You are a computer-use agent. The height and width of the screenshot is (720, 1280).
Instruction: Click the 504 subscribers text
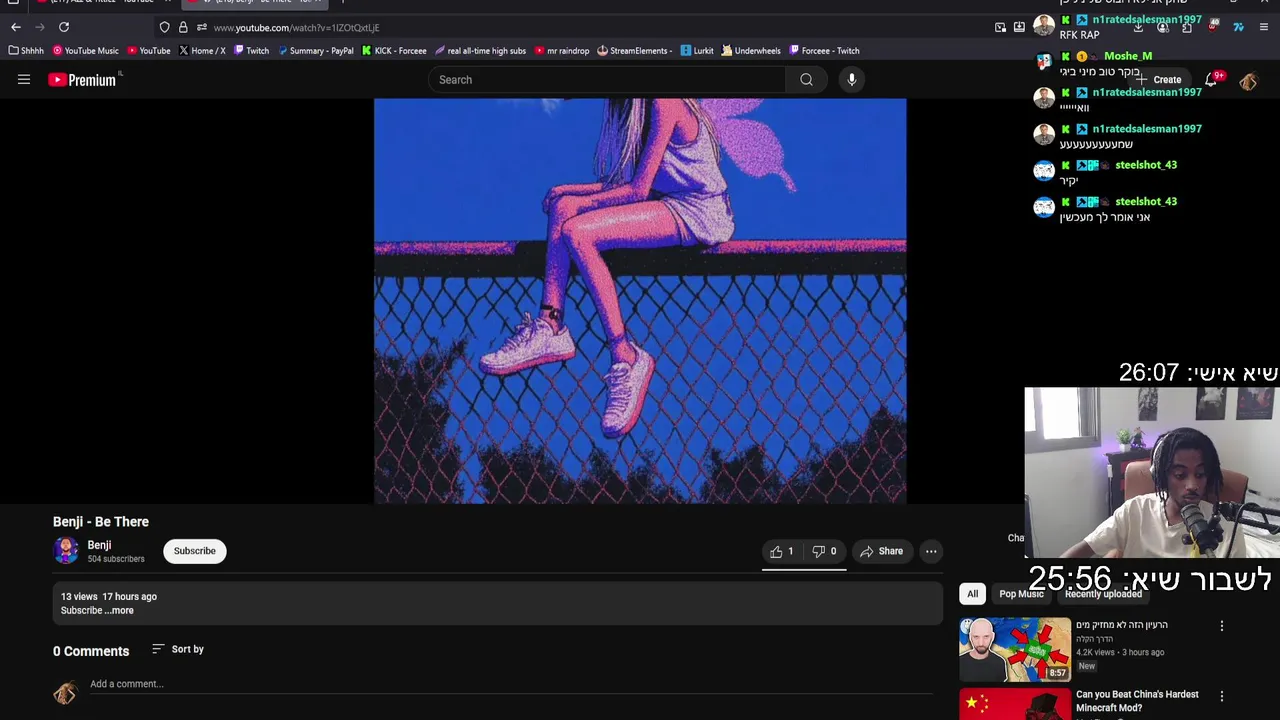point(116,559)
